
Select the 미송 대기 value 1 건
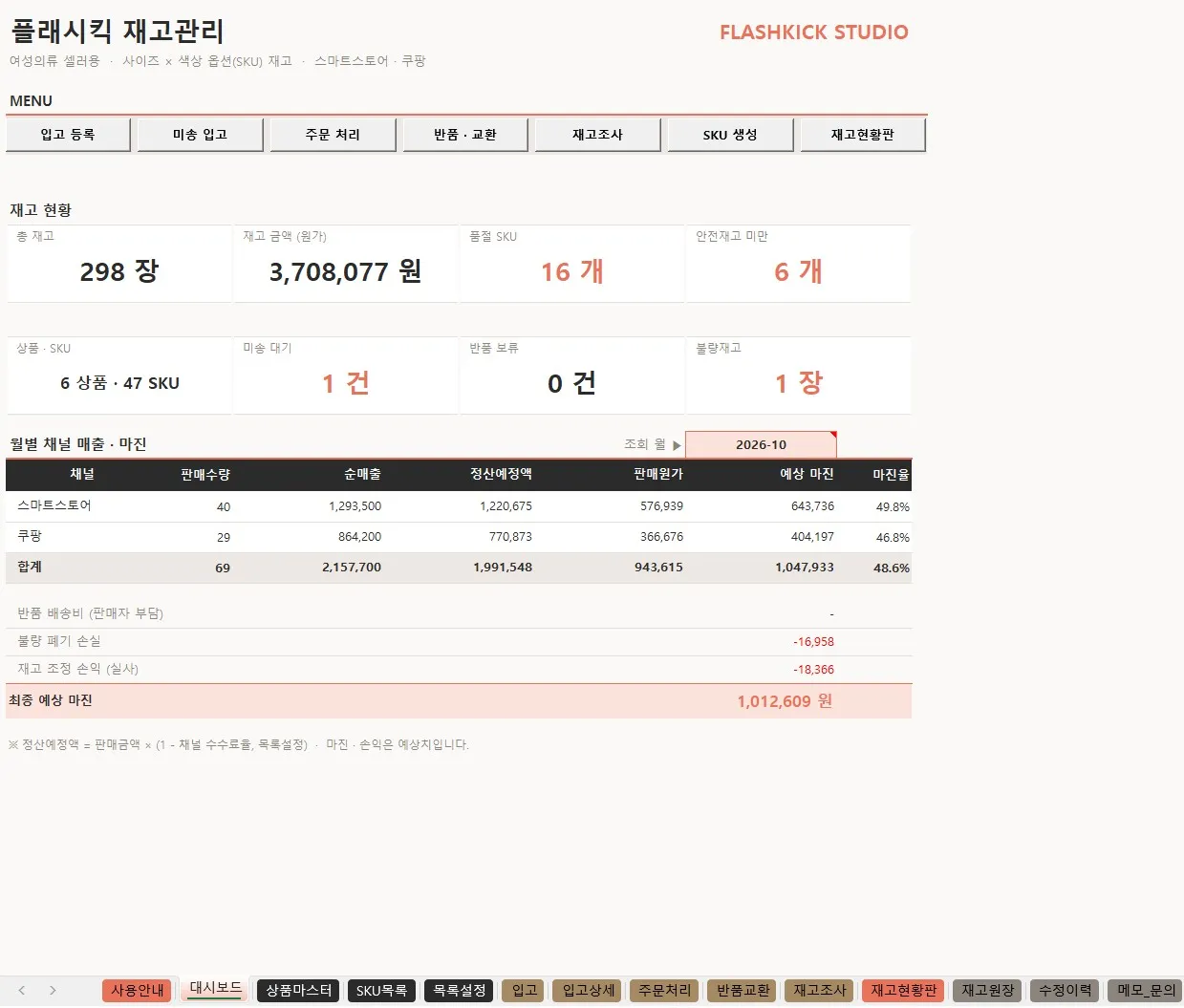pyautogui.click(x=345, y=383)
